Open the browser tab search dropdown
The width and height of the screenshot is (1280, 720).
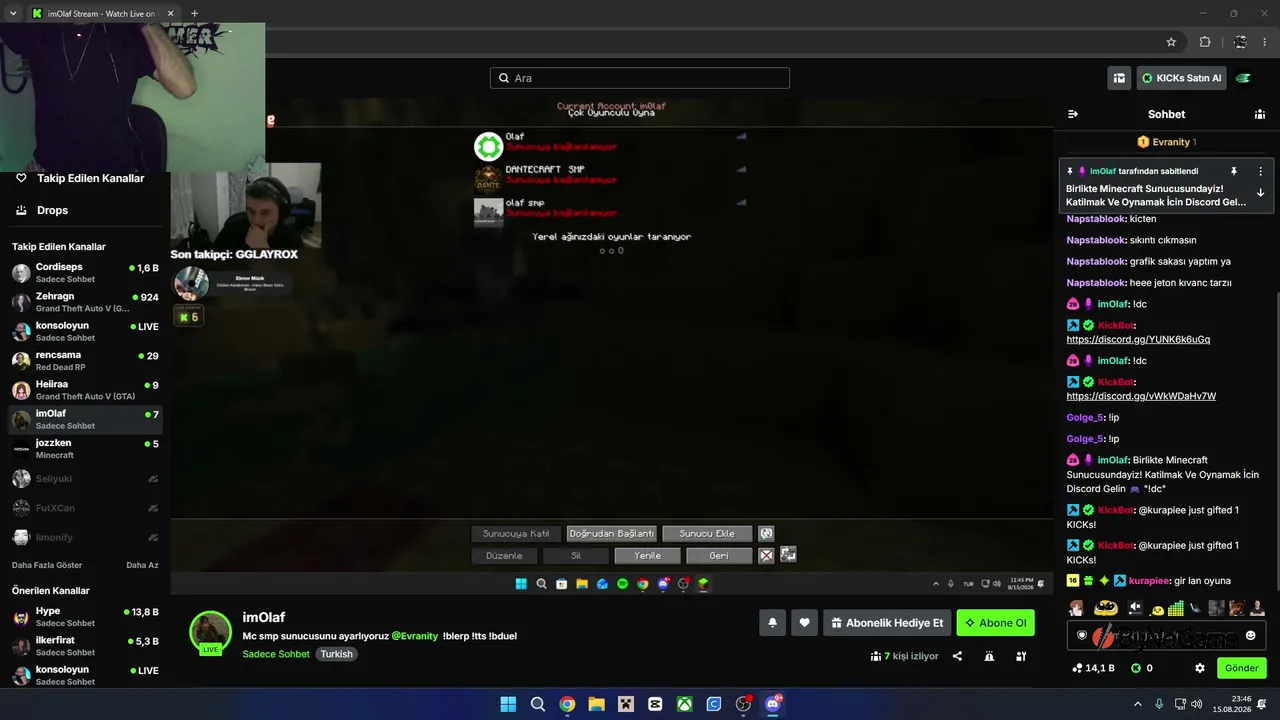pyautogui.click(x=13, y=14)
